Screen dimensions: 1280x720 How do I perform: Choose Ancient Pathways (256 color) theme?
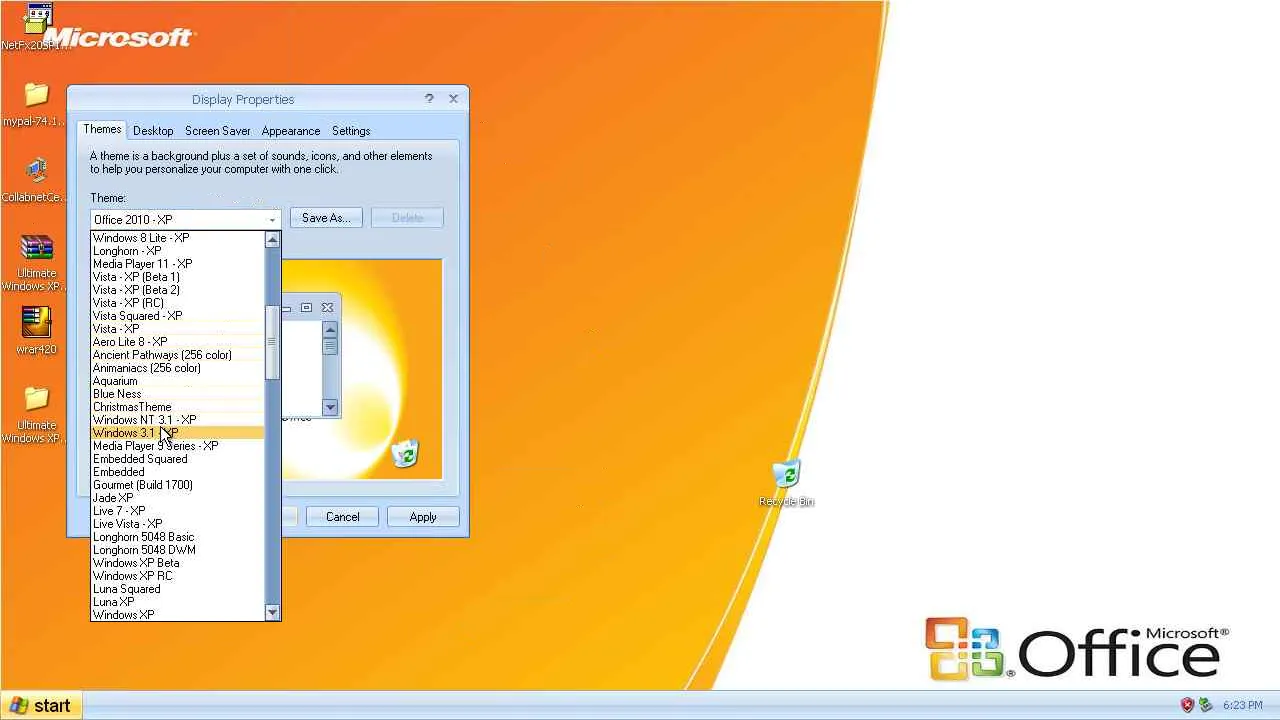click(178, 355)
